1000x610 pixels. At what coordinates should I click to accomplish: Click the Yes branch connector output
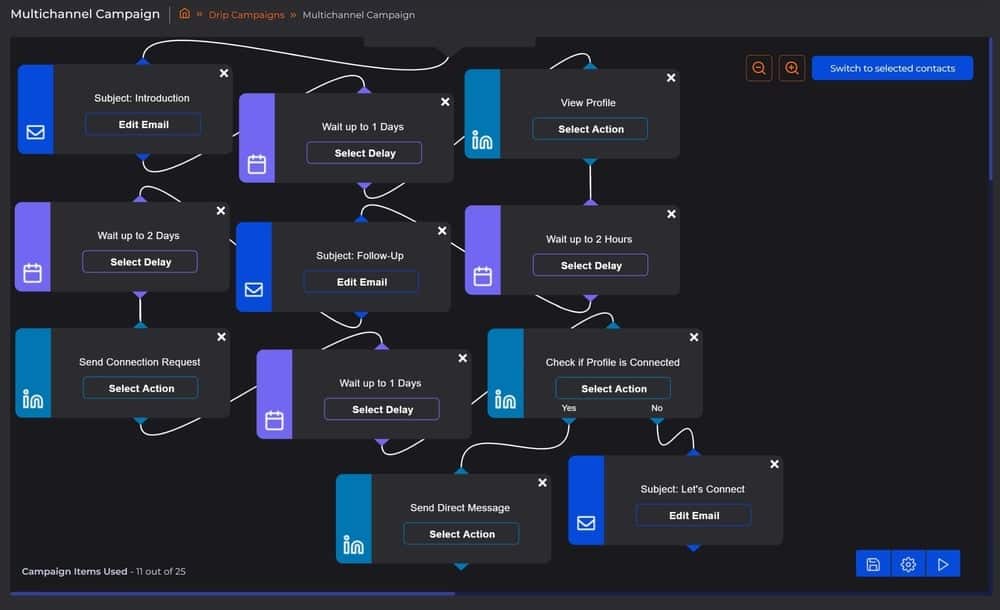click(568, 420)
